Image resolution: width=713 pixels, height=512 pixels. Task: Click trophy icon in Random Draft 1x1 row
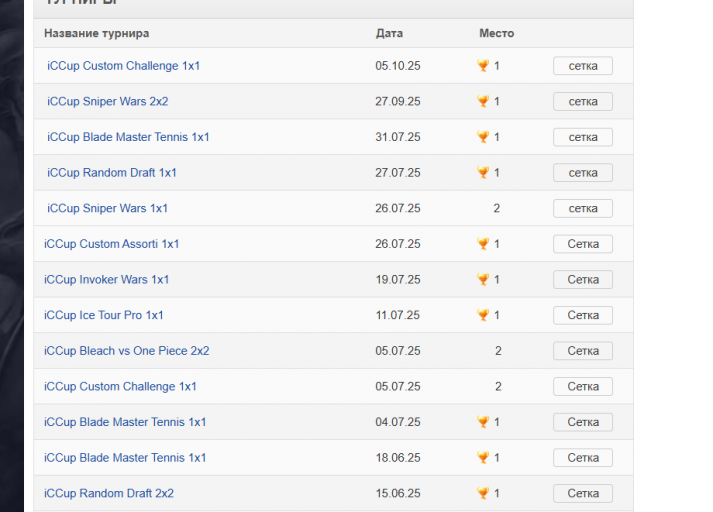pyautogui.click(x=483, y=173)
